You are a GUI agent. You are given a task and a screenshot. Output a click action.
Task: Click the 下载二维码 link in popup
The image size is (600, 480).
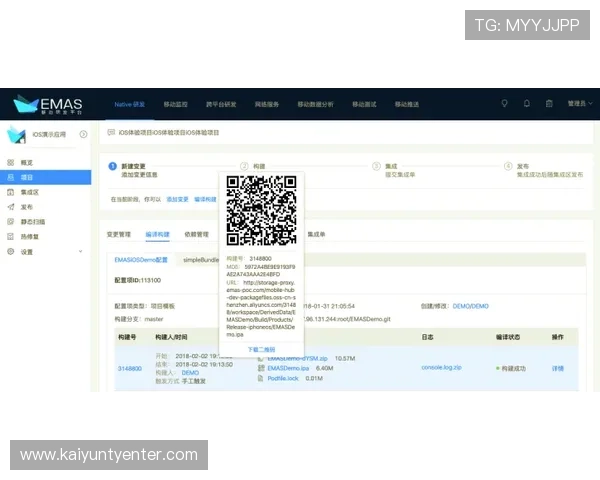pyautogui.click(x=261, y=349)
